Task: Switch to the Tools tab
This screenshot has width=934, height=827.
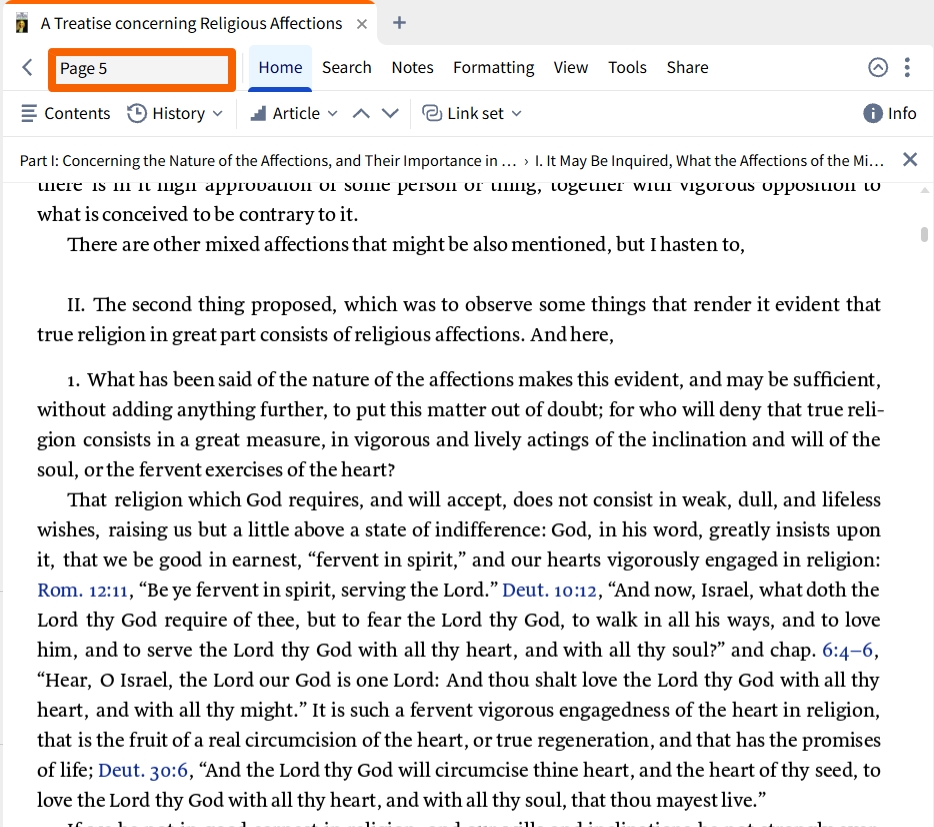Action: pyautogui.click(x=627, y=67)
